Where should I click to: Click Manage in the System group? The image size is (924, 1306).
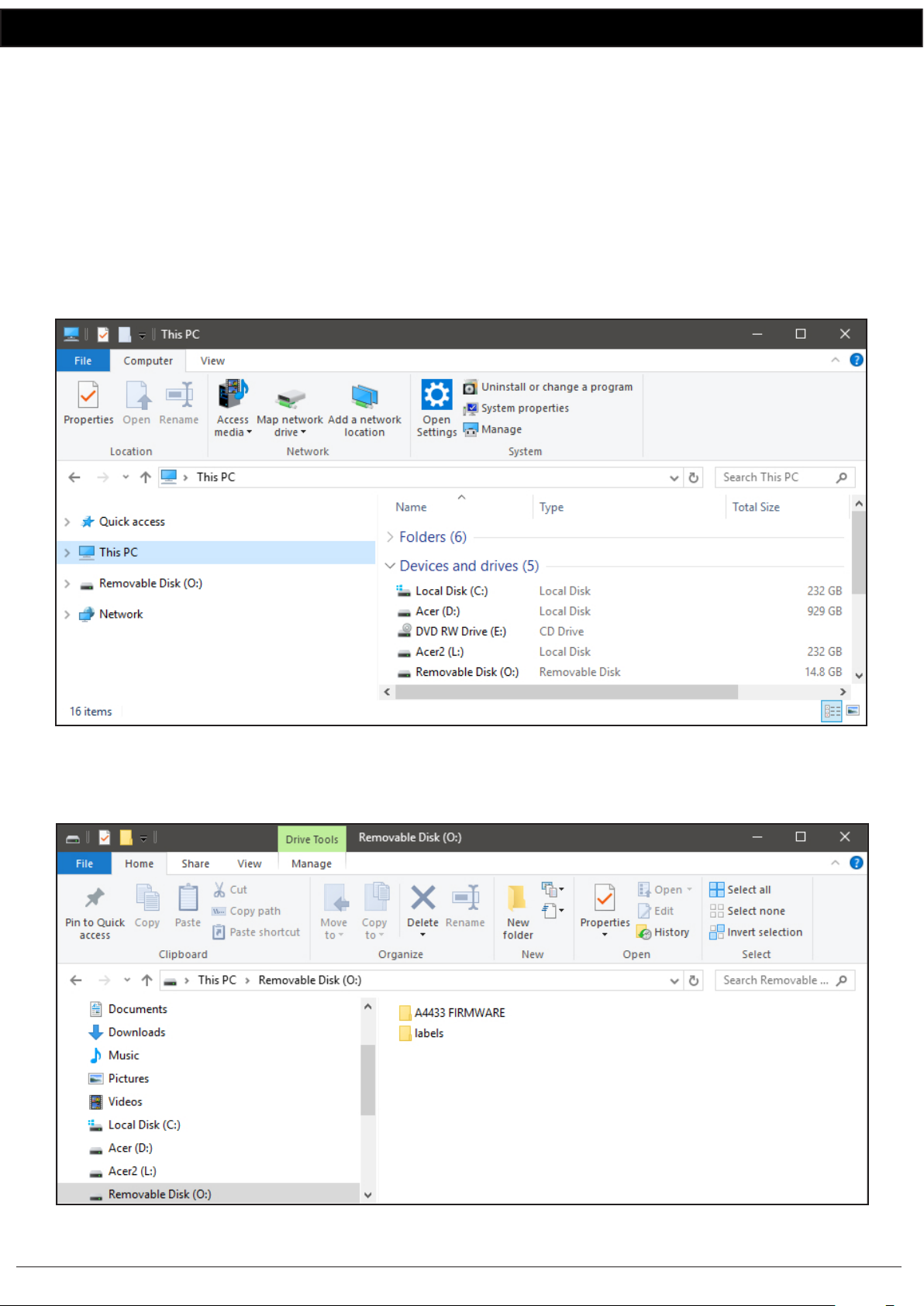tap(493, 429)
